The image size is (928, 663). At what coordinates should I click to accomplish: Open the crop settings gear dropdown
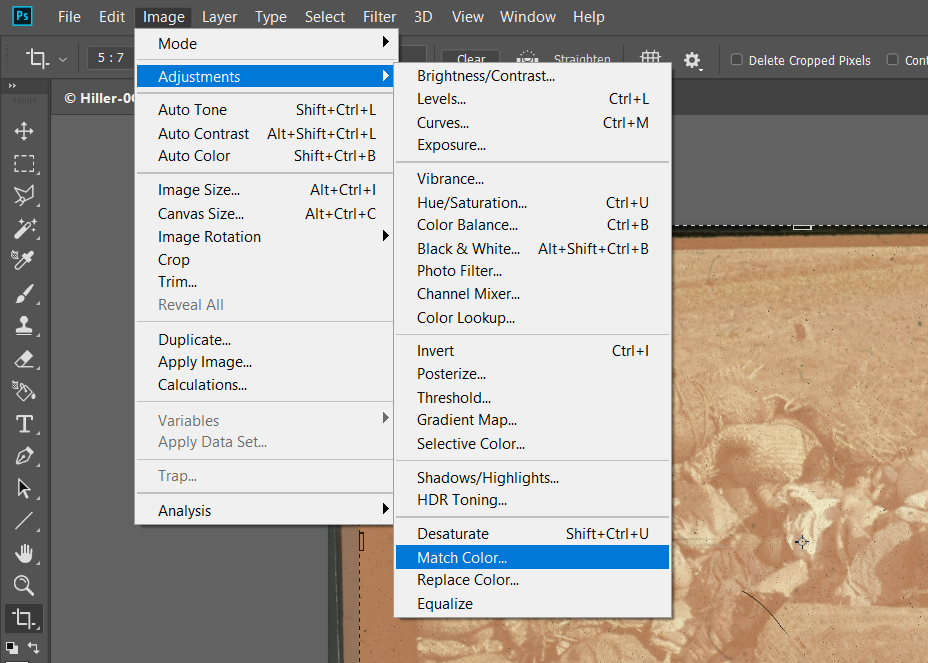tap(692, 60)
